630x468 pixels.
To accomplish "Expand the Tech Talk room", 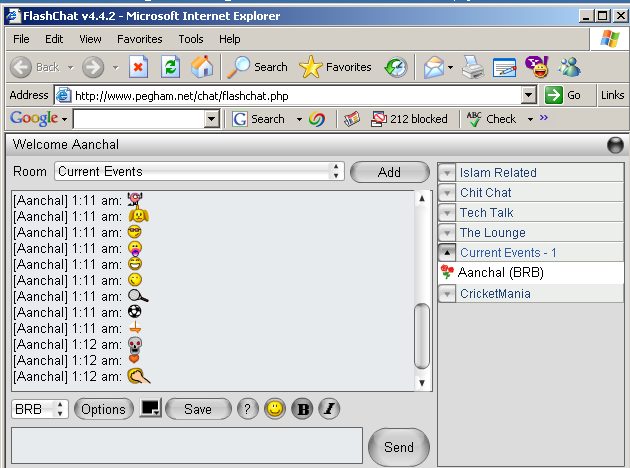I will click(x=447, y=213).
